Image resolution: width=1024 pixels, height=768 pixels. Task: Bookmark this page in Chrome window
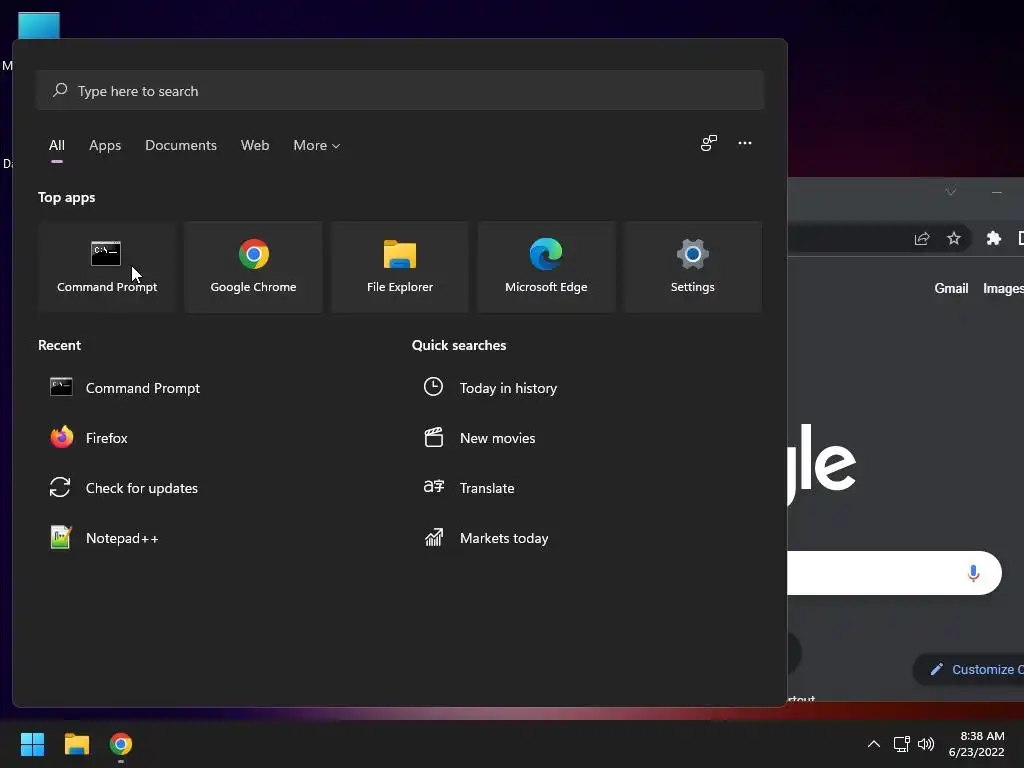[x=954, y=238]
